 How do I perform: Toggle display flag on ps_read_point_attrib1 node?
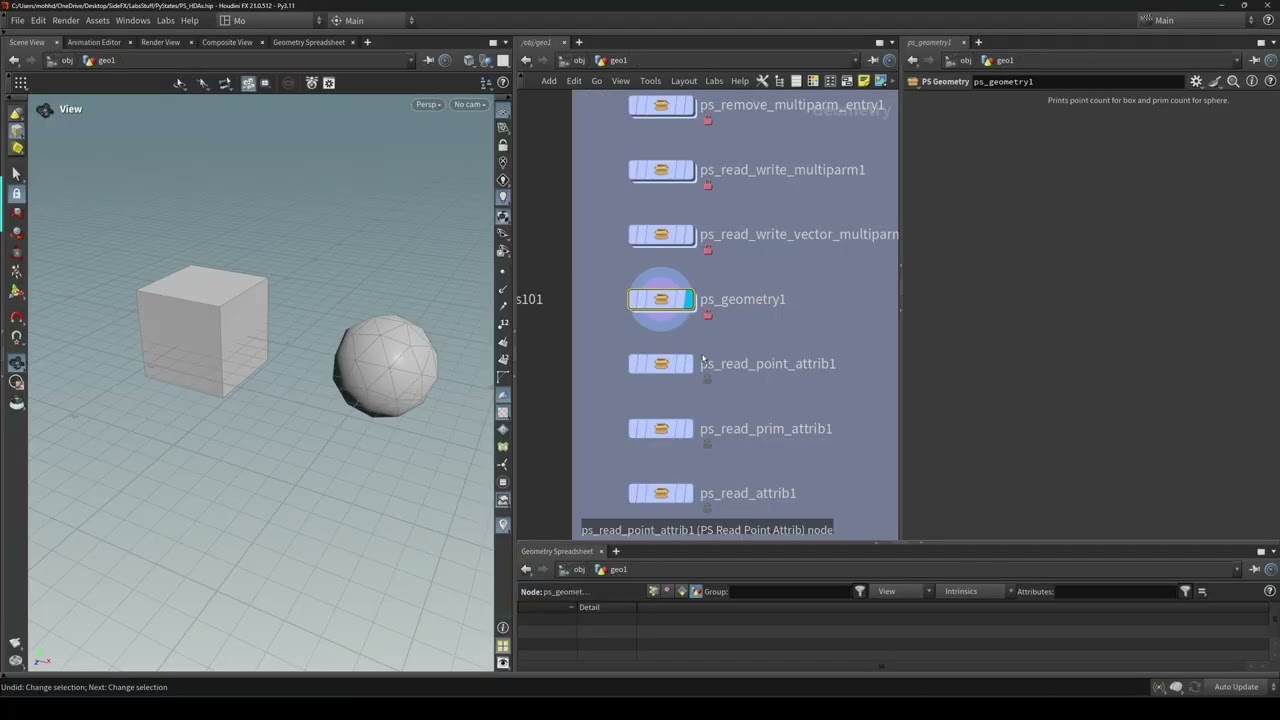[688, 364]
